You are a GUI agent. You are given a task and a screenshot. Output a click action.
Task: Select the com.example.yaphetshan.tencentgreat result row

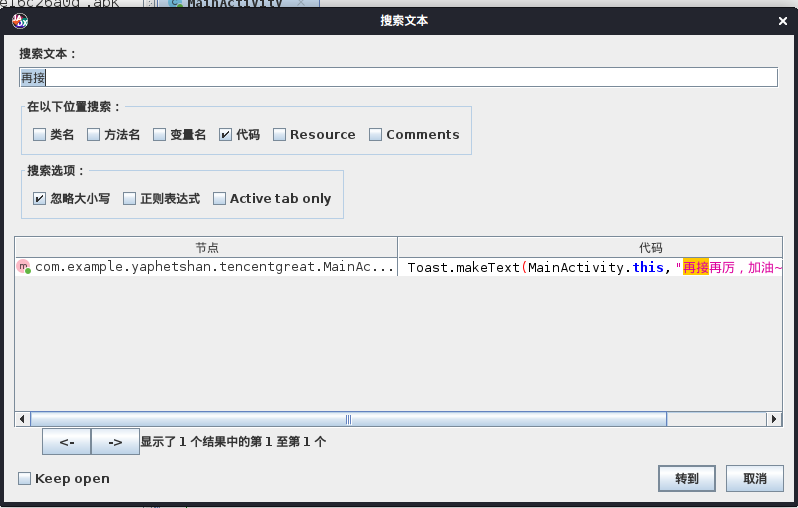tap(398, 267)
